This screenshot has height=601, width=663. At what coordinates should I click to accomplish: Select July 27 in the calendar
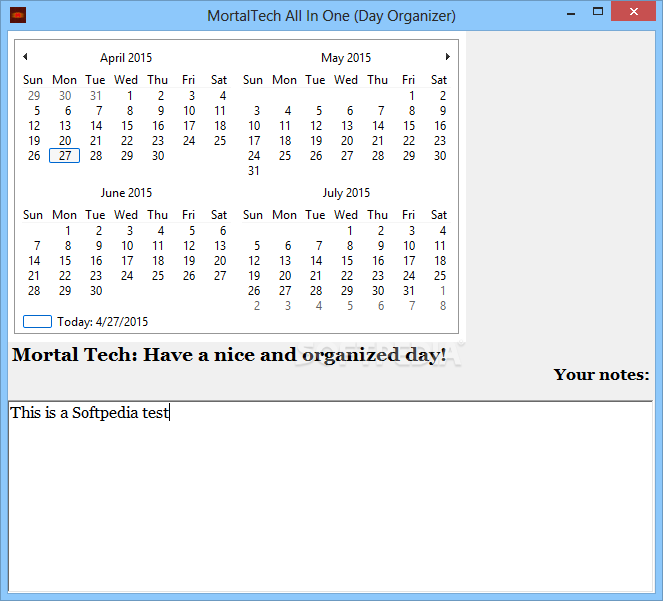tap(285, 291)
